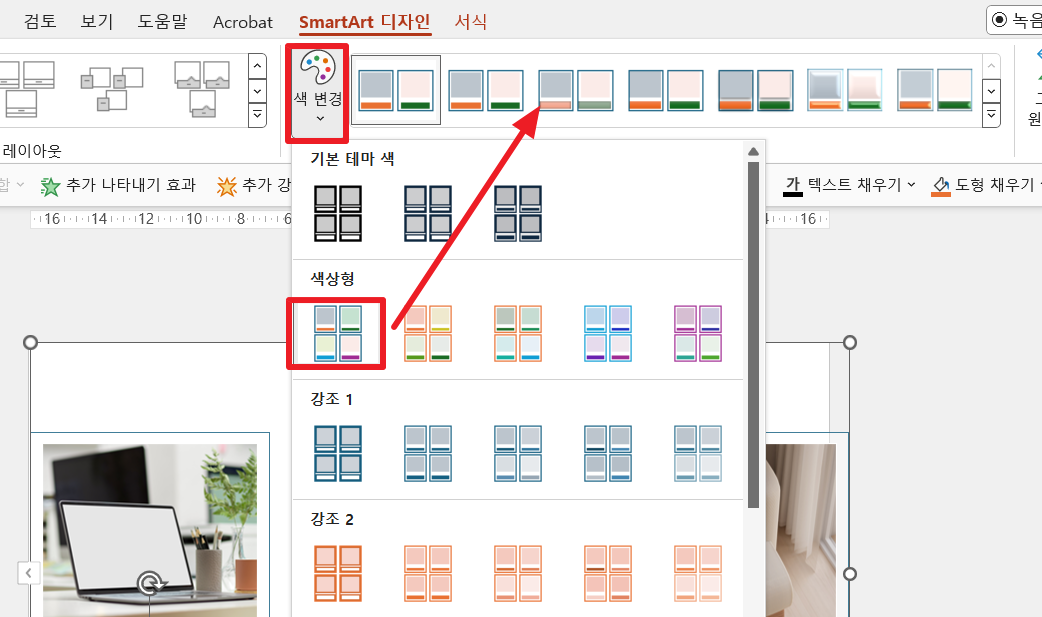1042x617 pixels.
Task: Choose the picture caption layout thumbnail
Action: tap(202, 89)
